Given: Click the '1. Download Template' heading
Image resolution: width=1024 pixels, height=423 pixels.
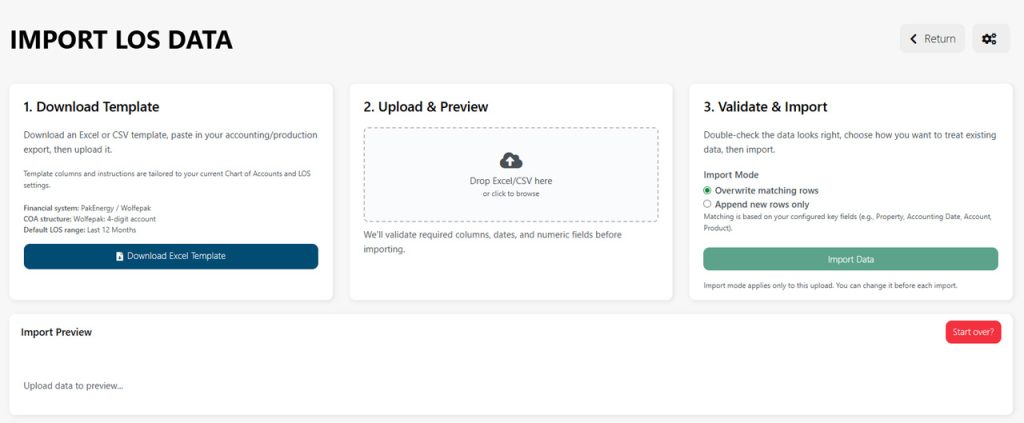Looking at the screenshot, I should tap(91, 106).
